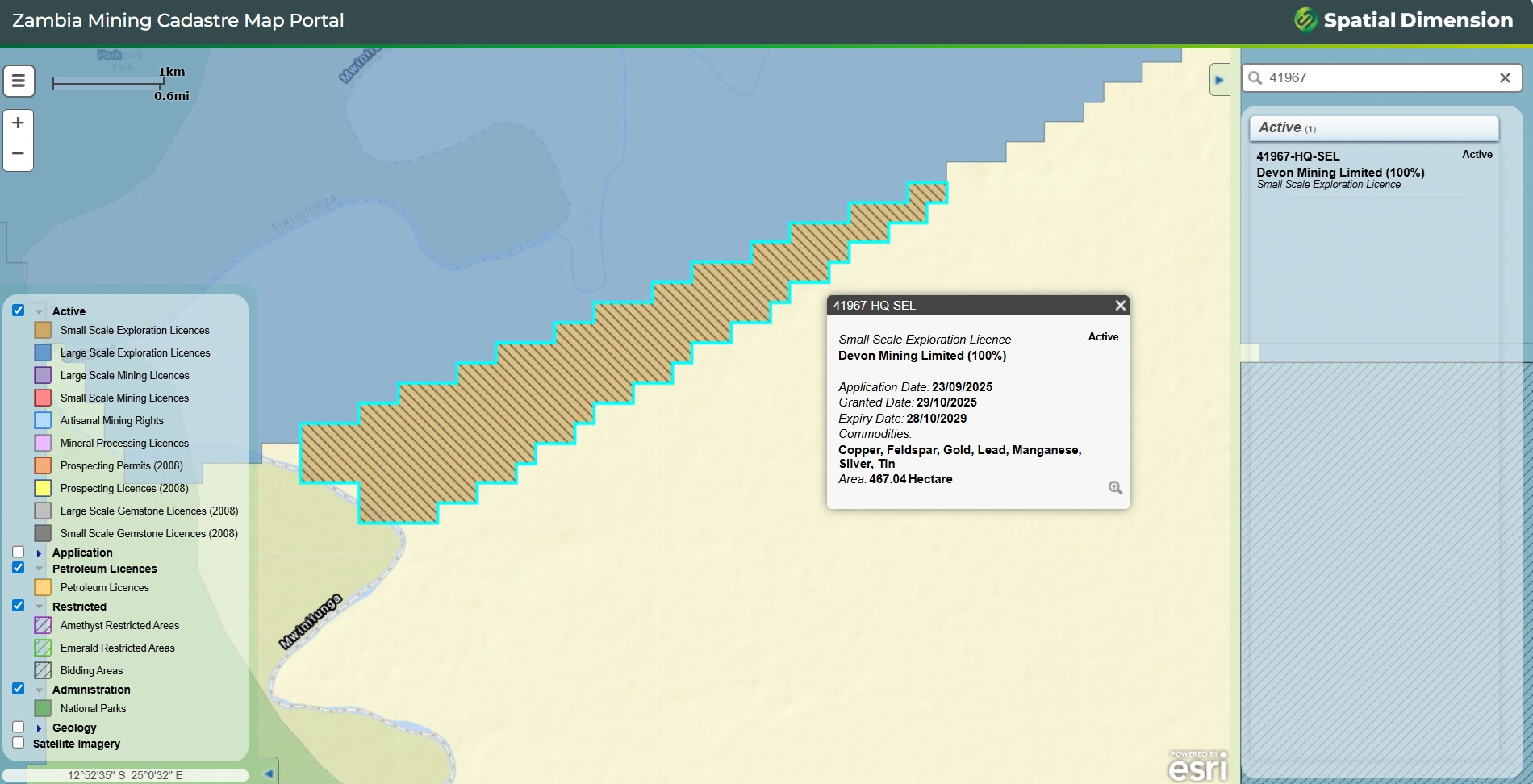The image size is (1533, 784).
Task: Click the National Parks legend label
Action: coord(93,708)
